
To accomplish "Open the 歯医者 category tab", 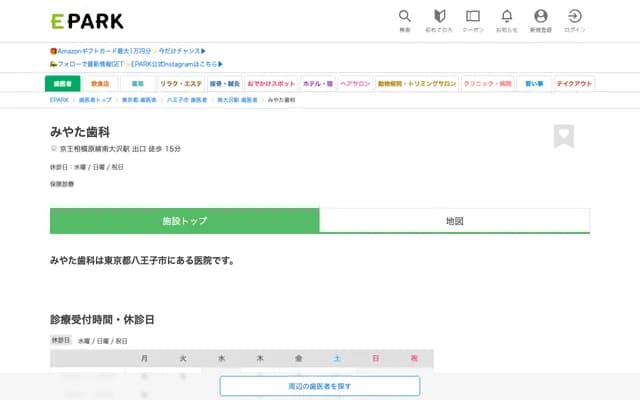I will point(62,84).
